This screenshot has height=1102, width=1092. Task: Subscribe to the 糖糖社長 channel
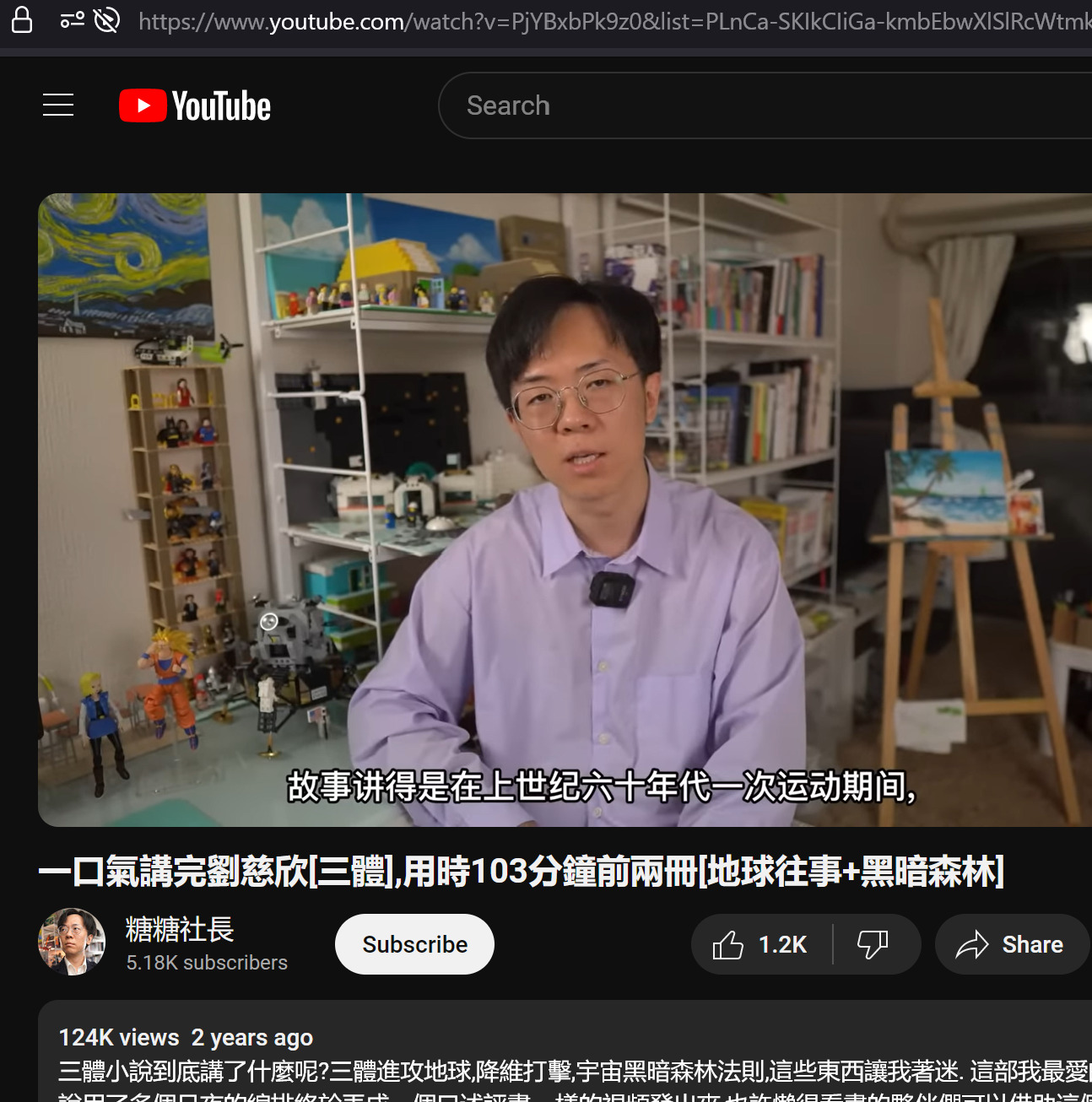(414, 944)
